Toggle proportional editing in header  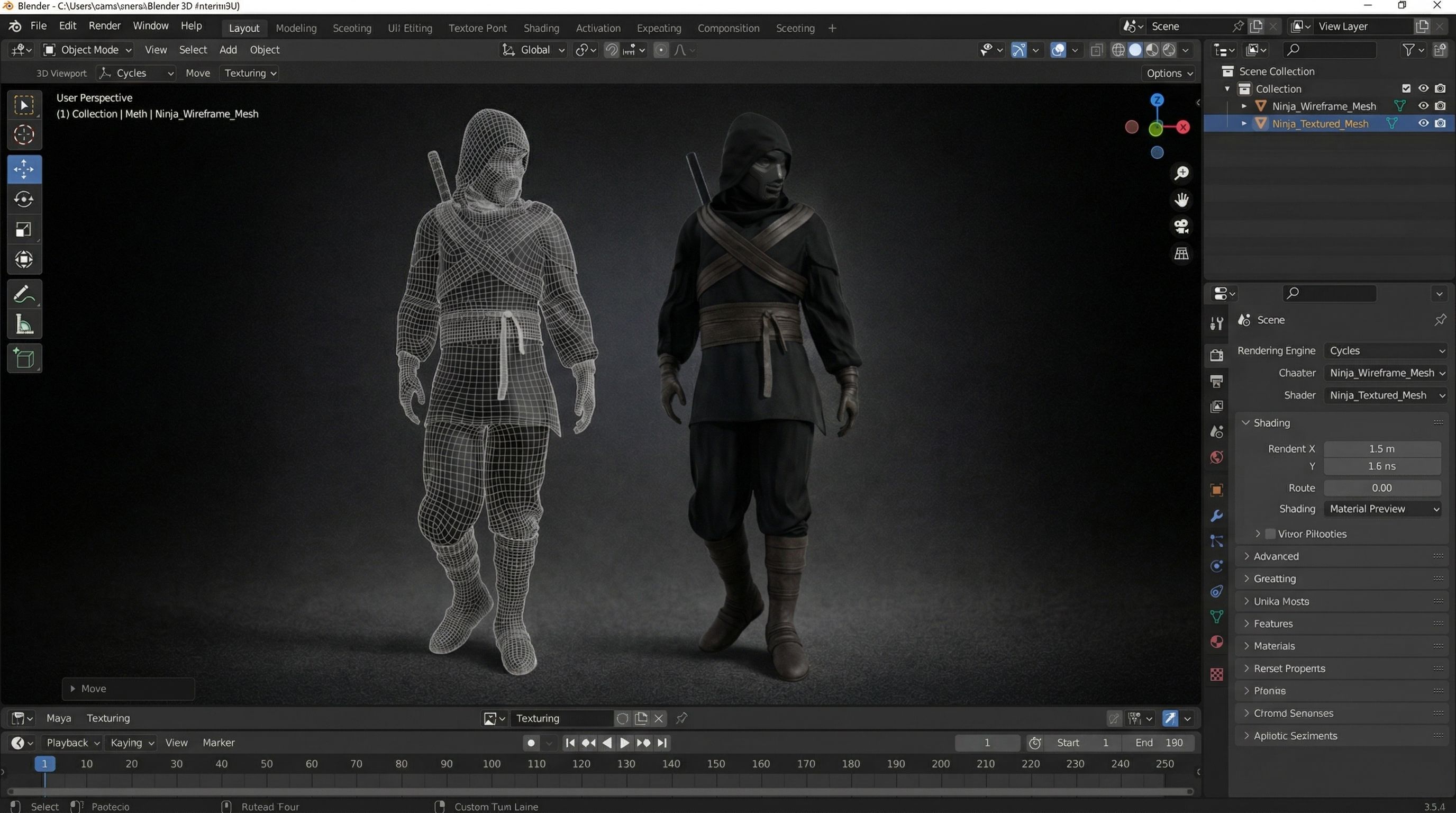tap(661, 50)
